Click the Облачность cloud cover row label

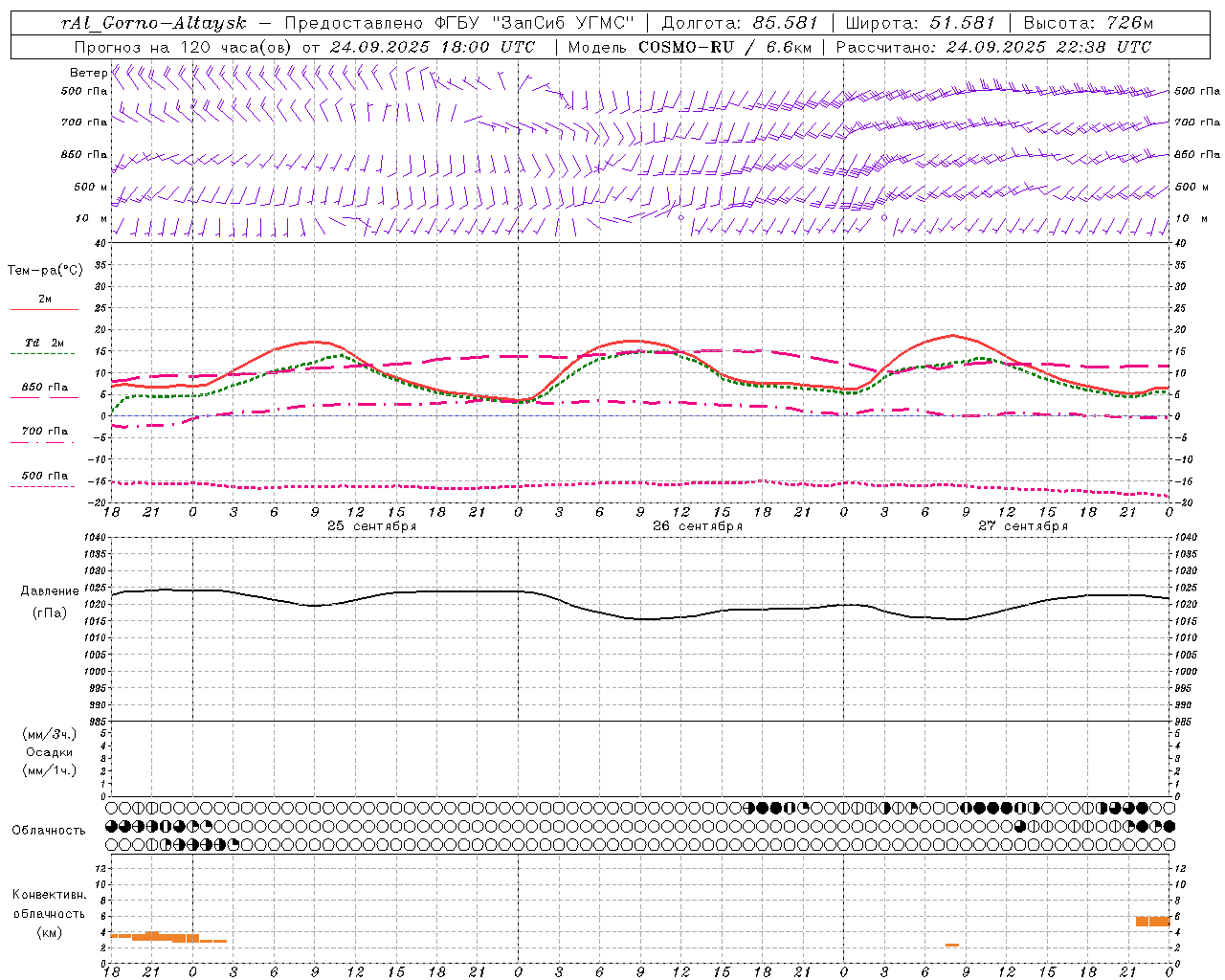pos(49,830)
